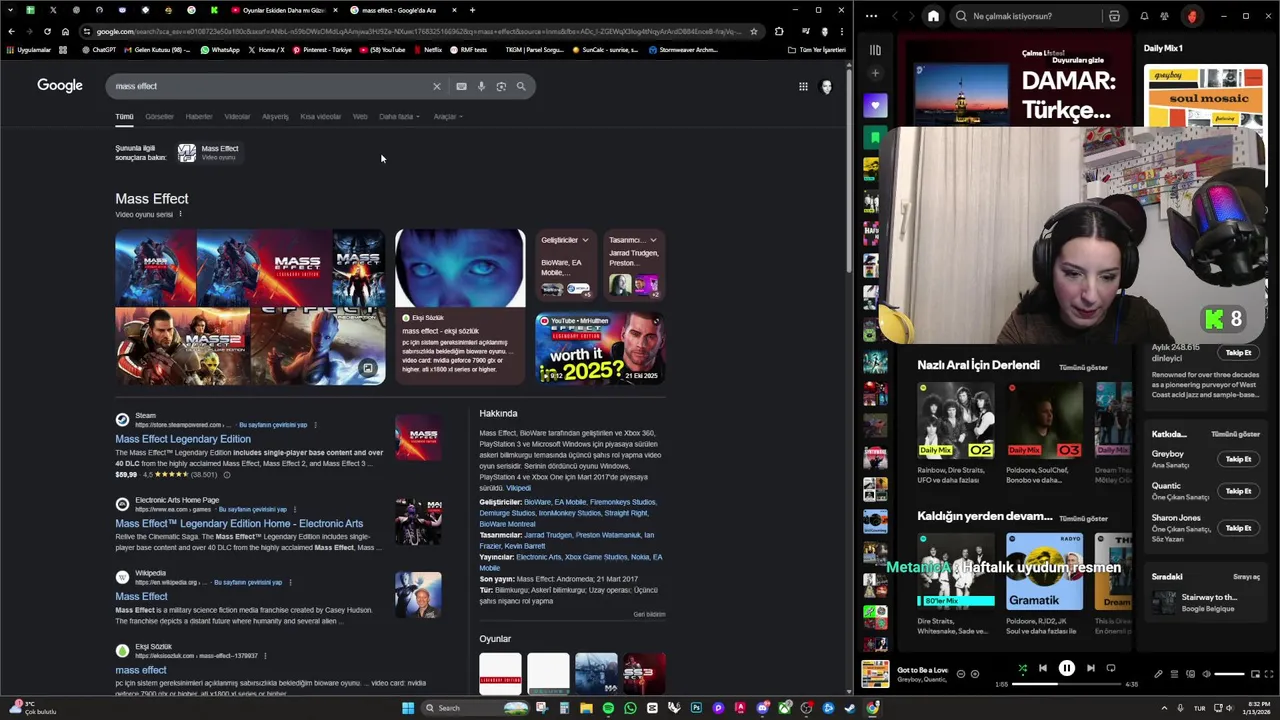Open the Ekşi Sözlük mass effect result
Viewport: 1280px width, 720px height.
pyautogui.click(x=141, y=670)
